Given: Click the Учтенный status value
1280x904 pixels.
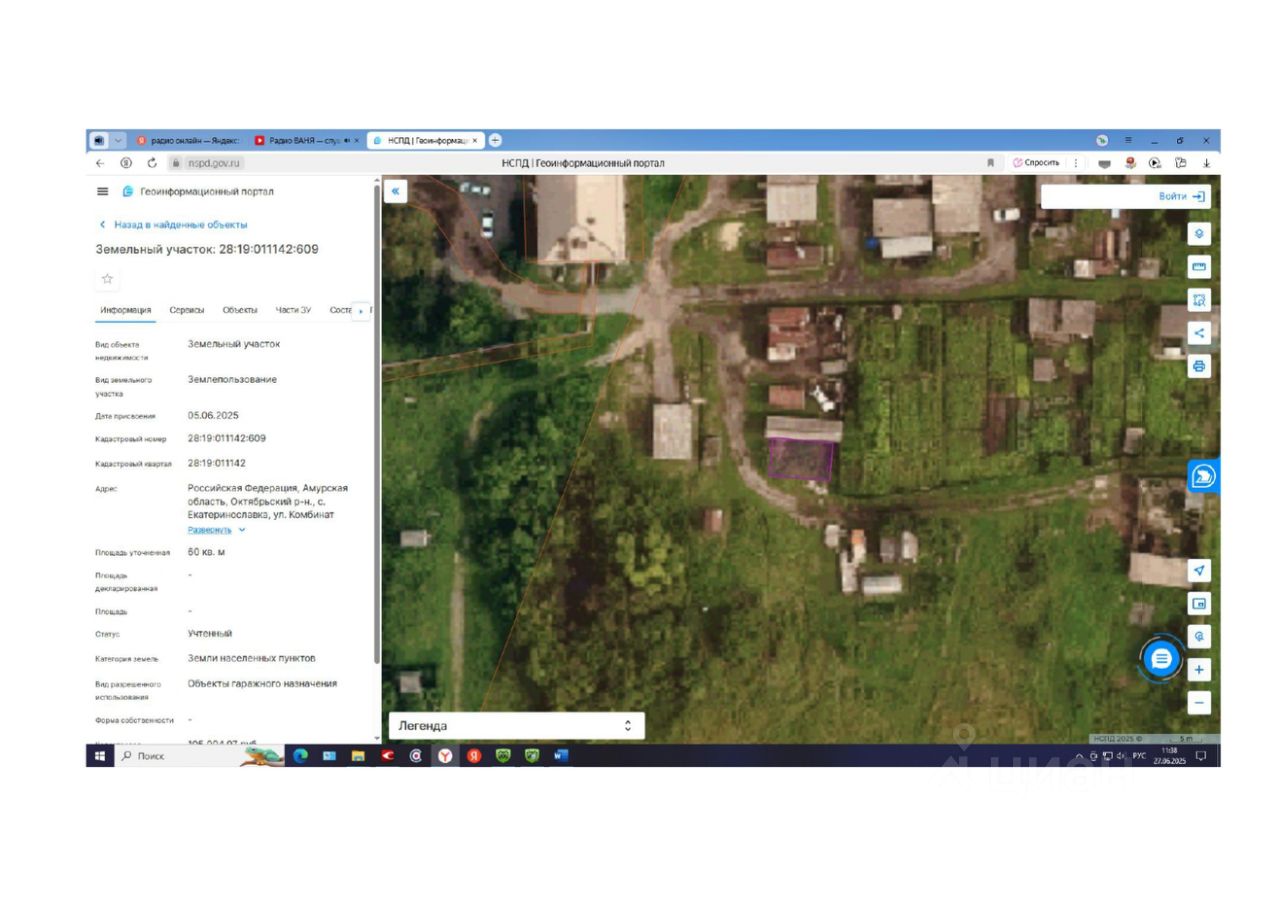Looking at the screenshot, I should 210,633.
